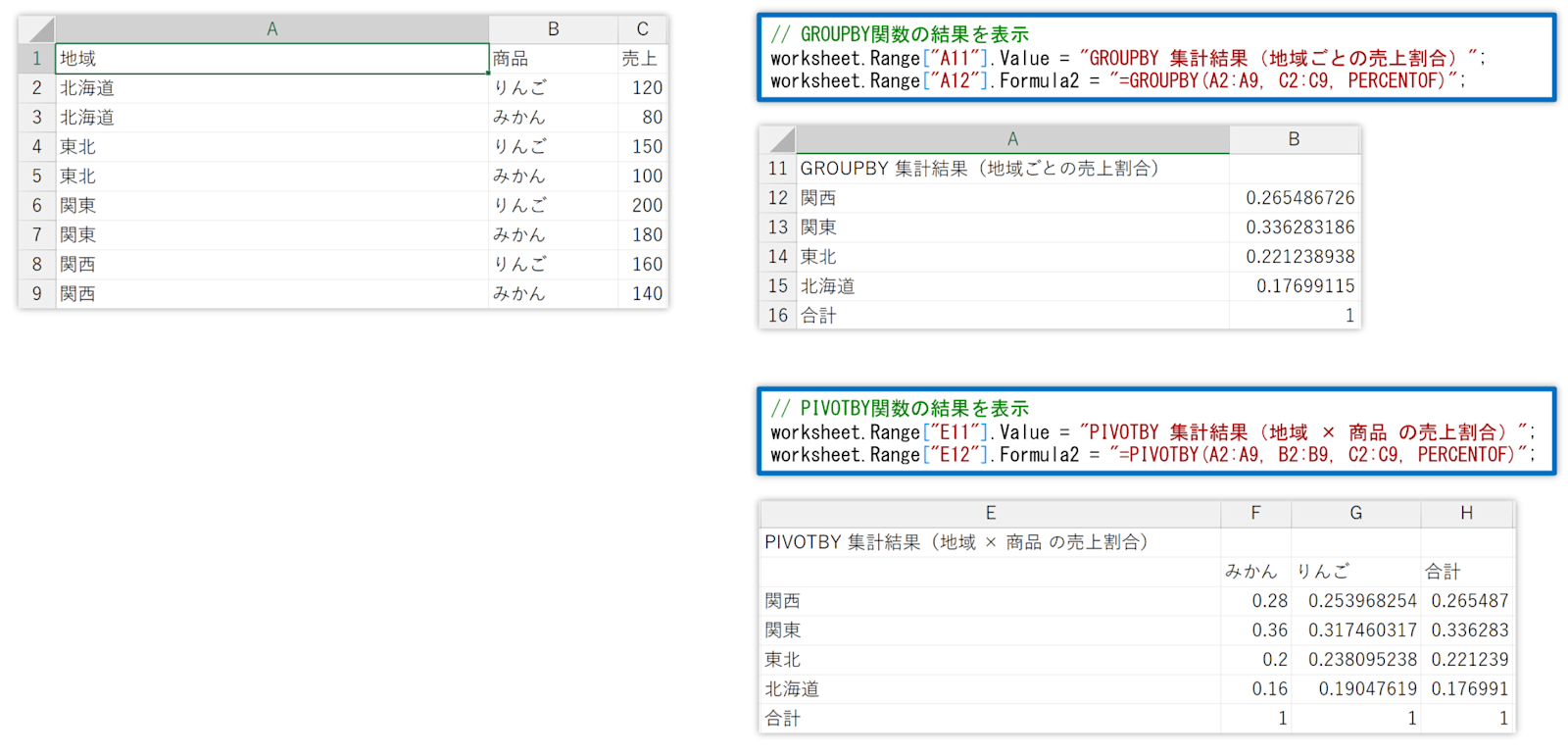Screen dimensions: 1568x755
Task: Select column B header in source table
Action: [554, 29]
